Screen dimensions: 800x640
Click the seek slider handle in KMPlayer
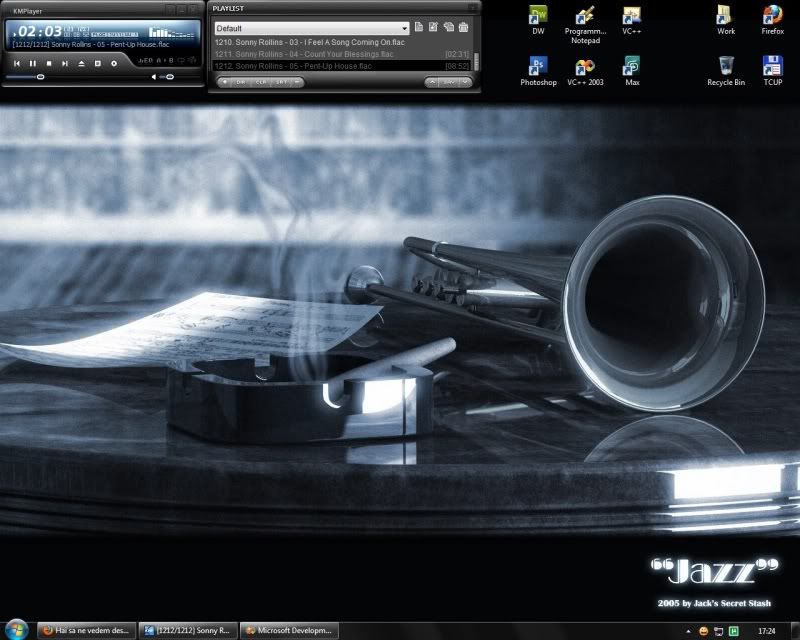(40, 77)
